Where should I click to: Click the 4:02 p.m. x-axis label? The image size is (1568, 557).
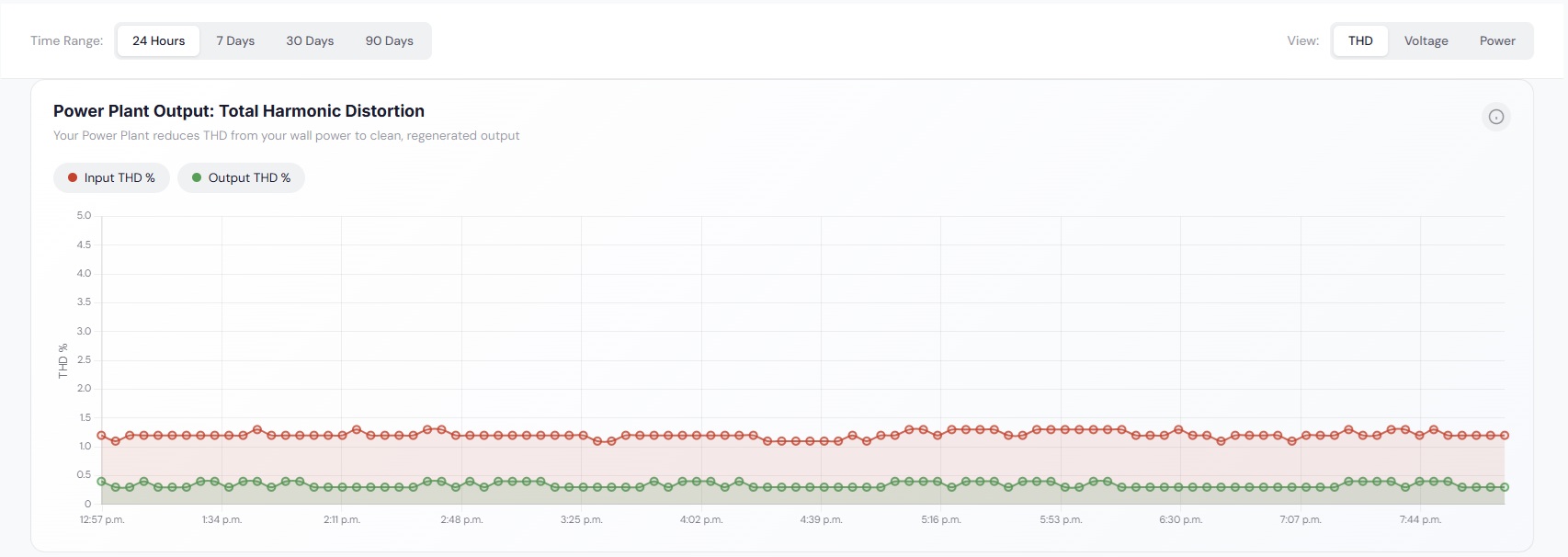point(701,520)
